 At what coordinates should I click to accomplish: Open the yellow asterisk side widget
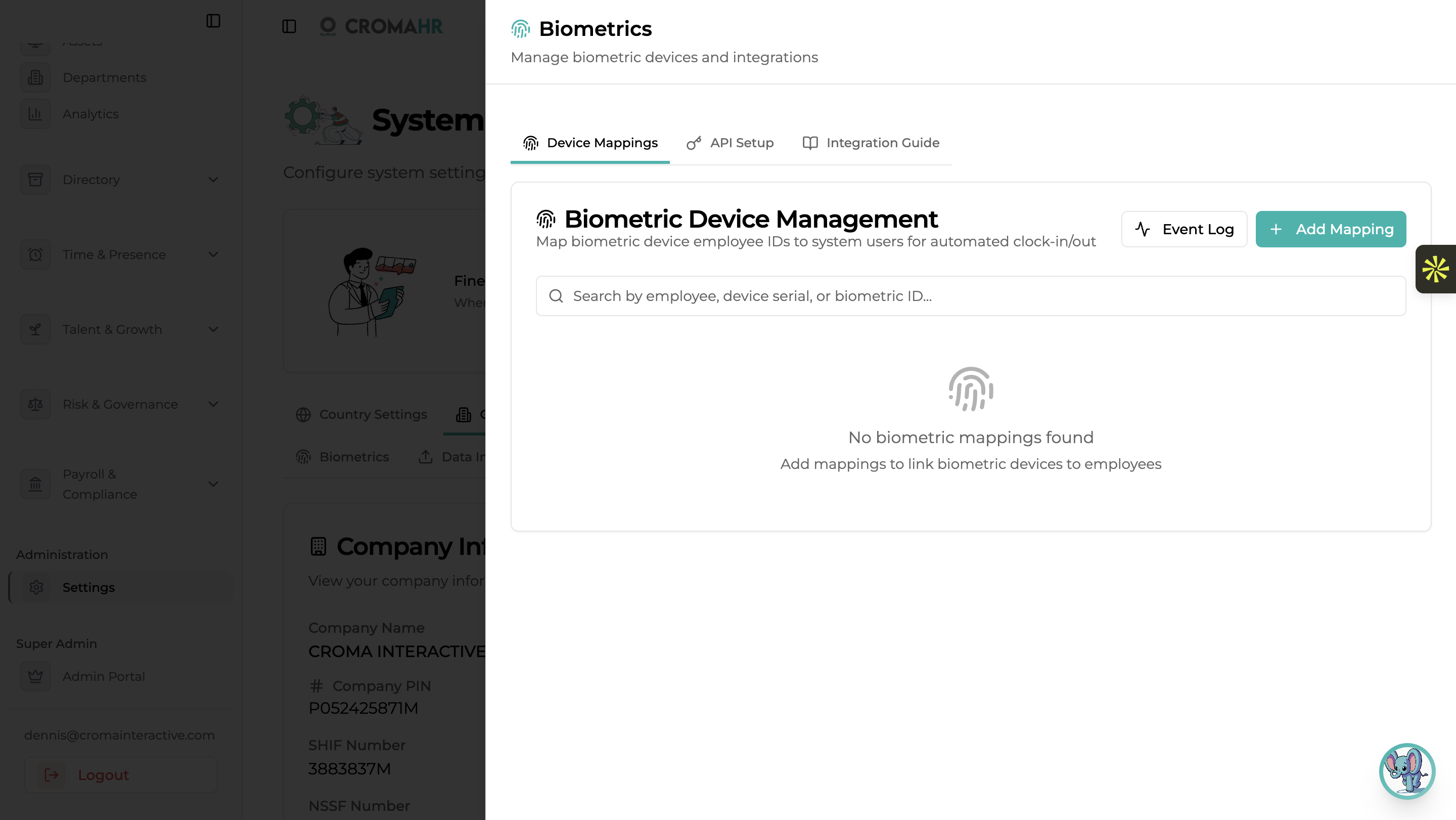[x=1435, y=269]
